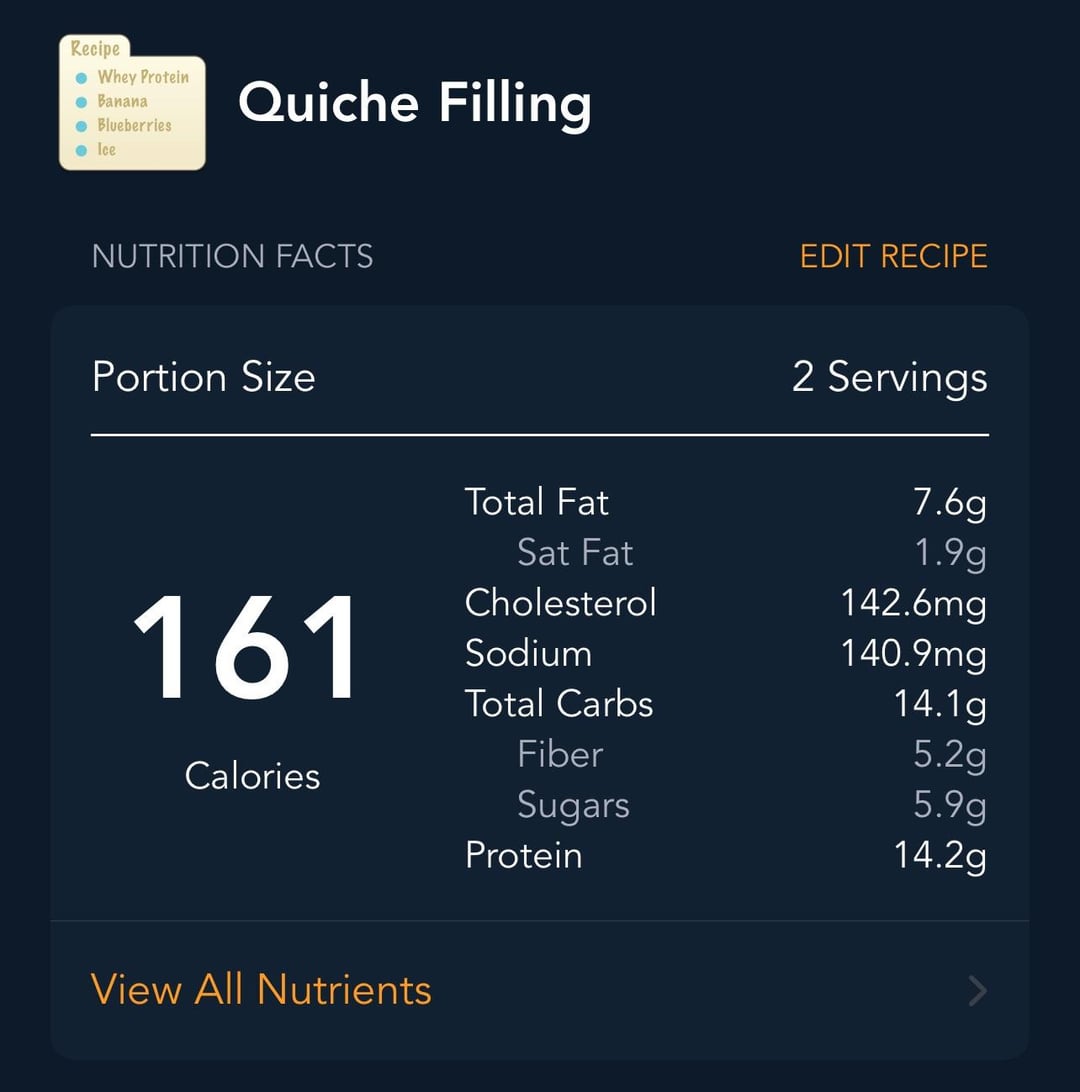Select the Quiche Filling title
The height and width of the screenshot is (1092, 1080).
click(414, 102)
